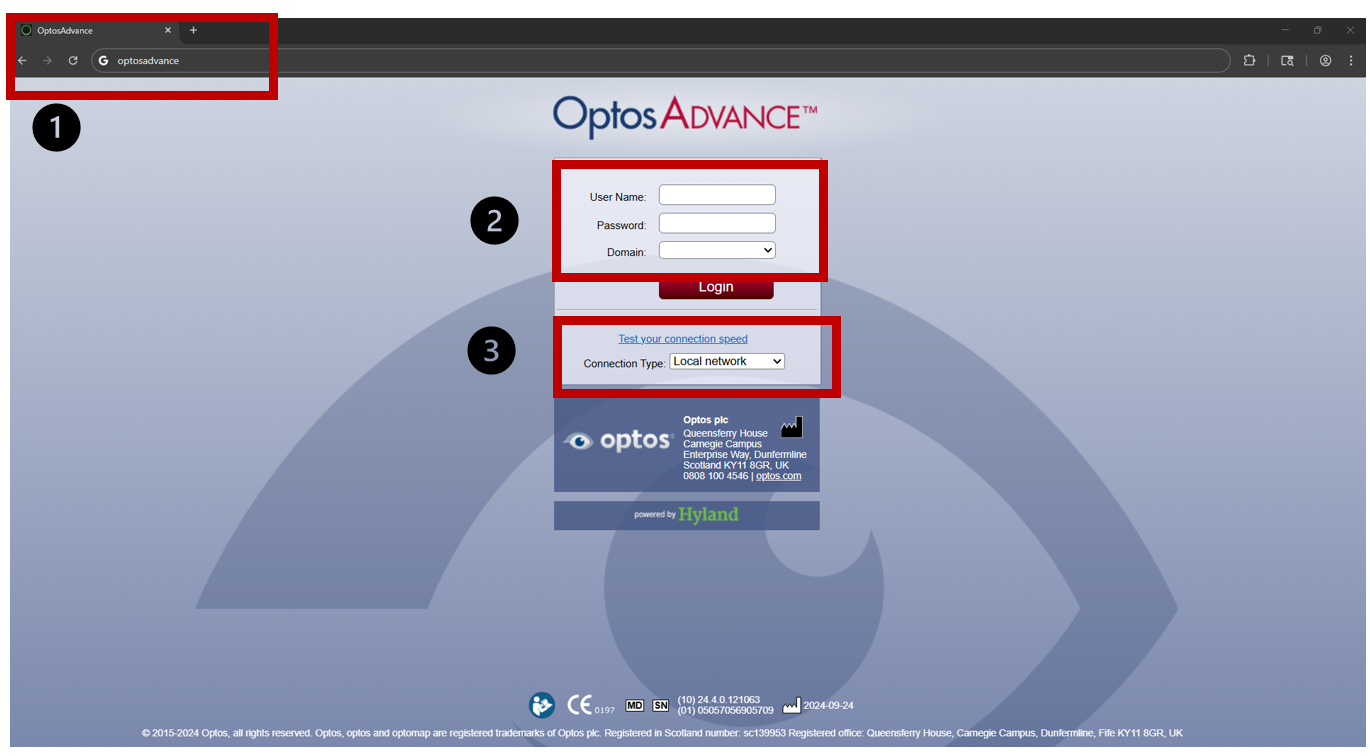Click the SN serial number symbol
Image resolution: width=1370 pixels, height=756 pixels.
click(x=660, y=704)
